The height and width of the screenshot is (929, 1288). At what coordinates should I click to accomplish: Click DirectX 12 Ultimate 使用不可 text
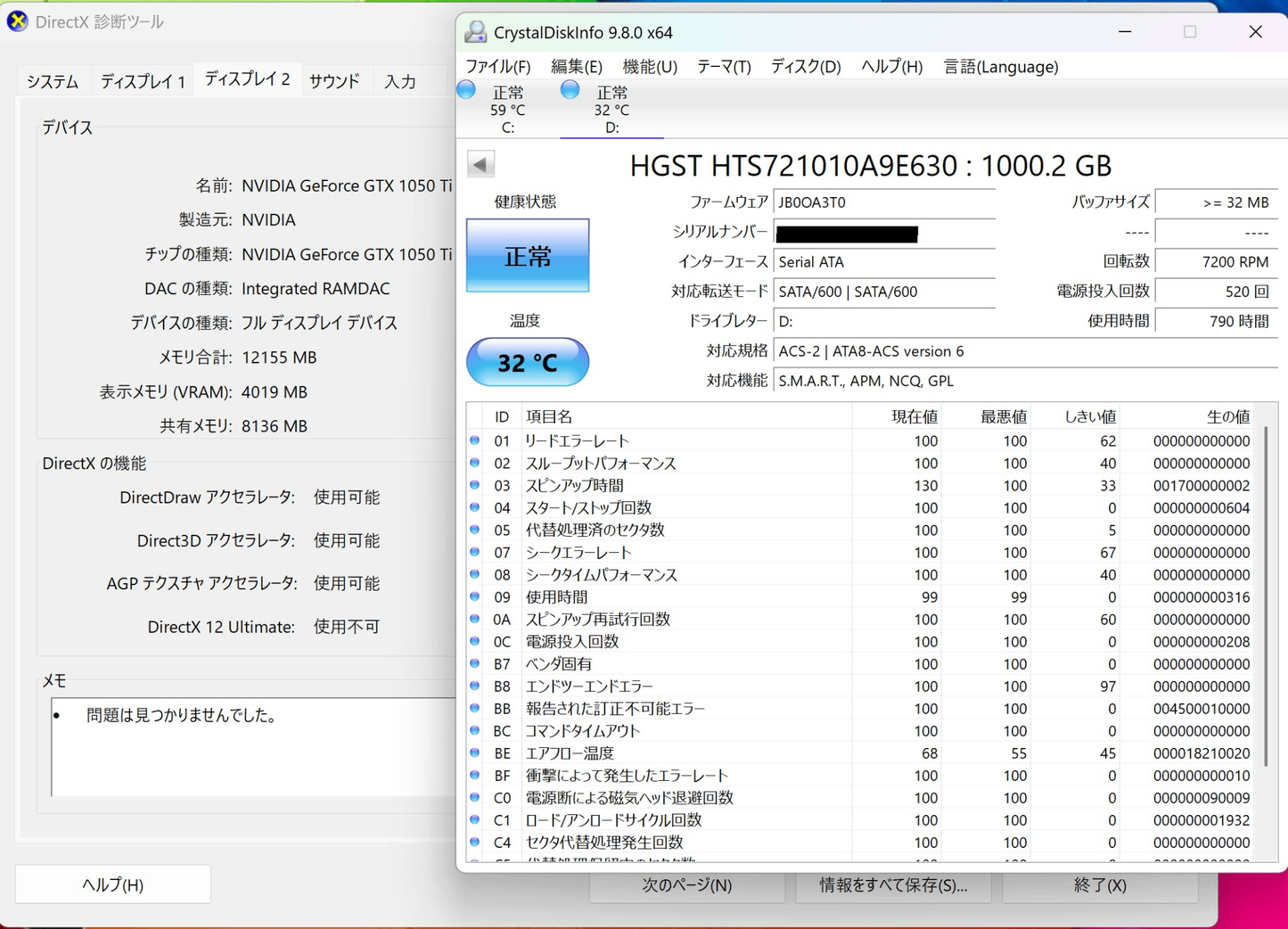347,627
